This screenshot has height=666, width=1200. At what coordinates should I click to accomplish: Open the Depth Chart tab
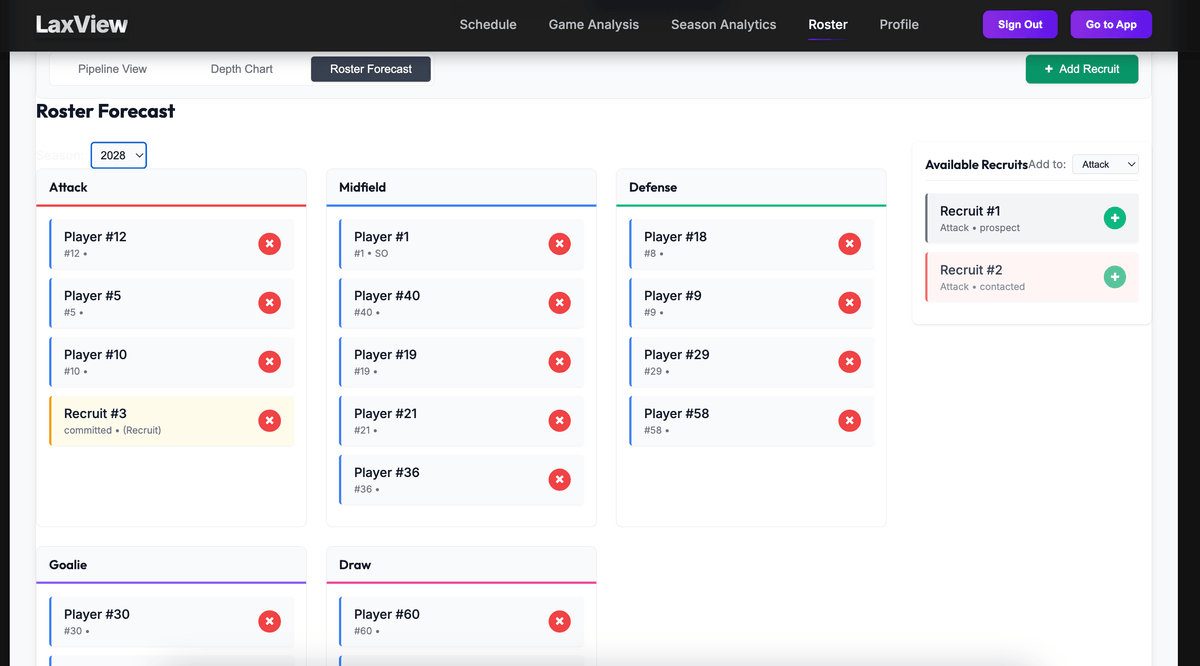coord(241,69)
